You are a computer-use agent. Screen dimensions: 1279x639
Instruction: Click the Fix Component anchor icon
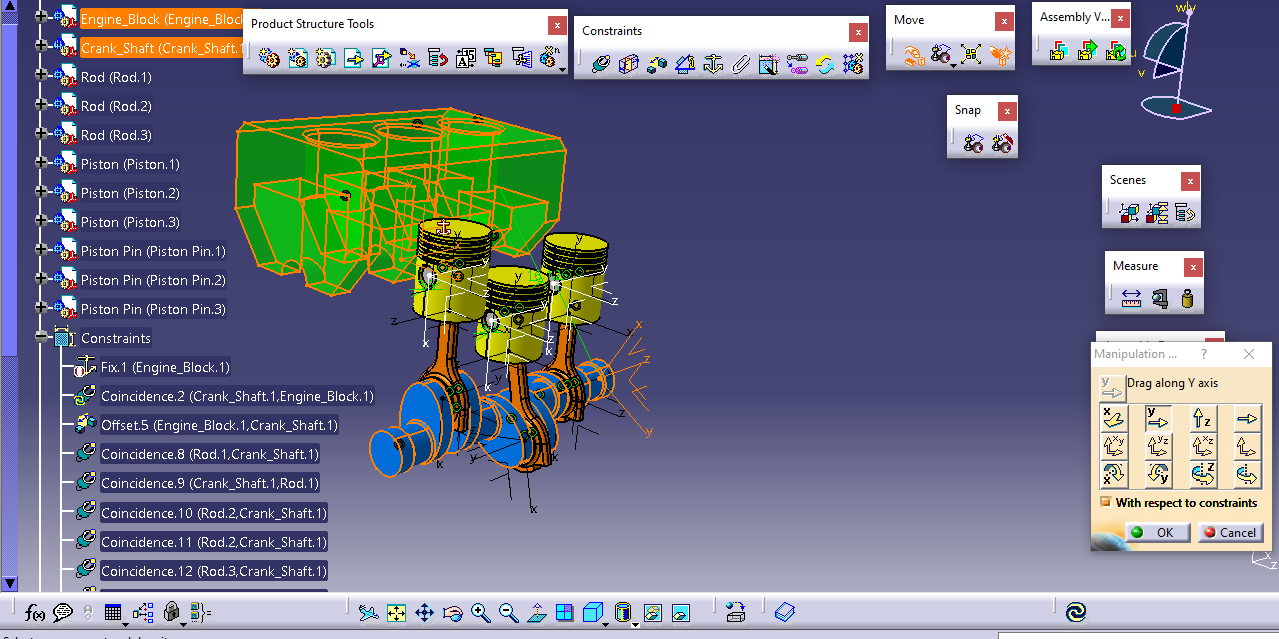pyautogui.click(x=713, y=65)
